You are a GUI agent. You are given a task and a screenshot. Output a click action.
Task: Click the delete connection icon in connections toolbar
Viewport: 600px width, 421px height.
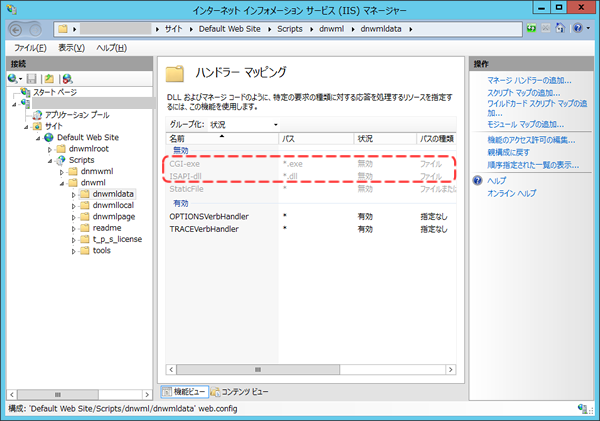(67, 79)
